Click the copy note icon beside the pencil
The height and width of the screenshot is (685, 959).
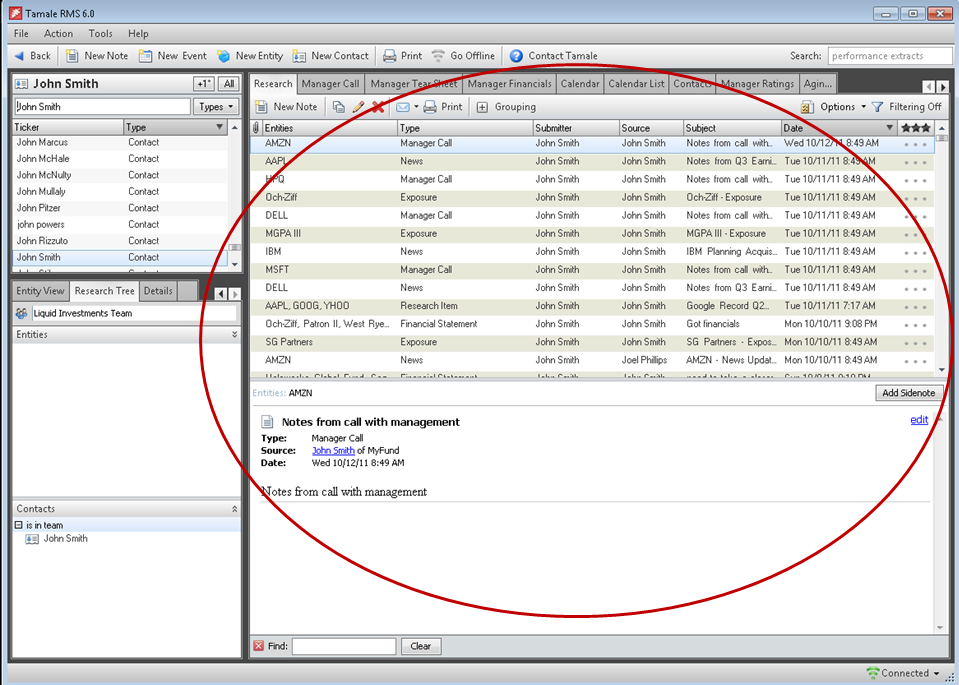coord(338,107)
